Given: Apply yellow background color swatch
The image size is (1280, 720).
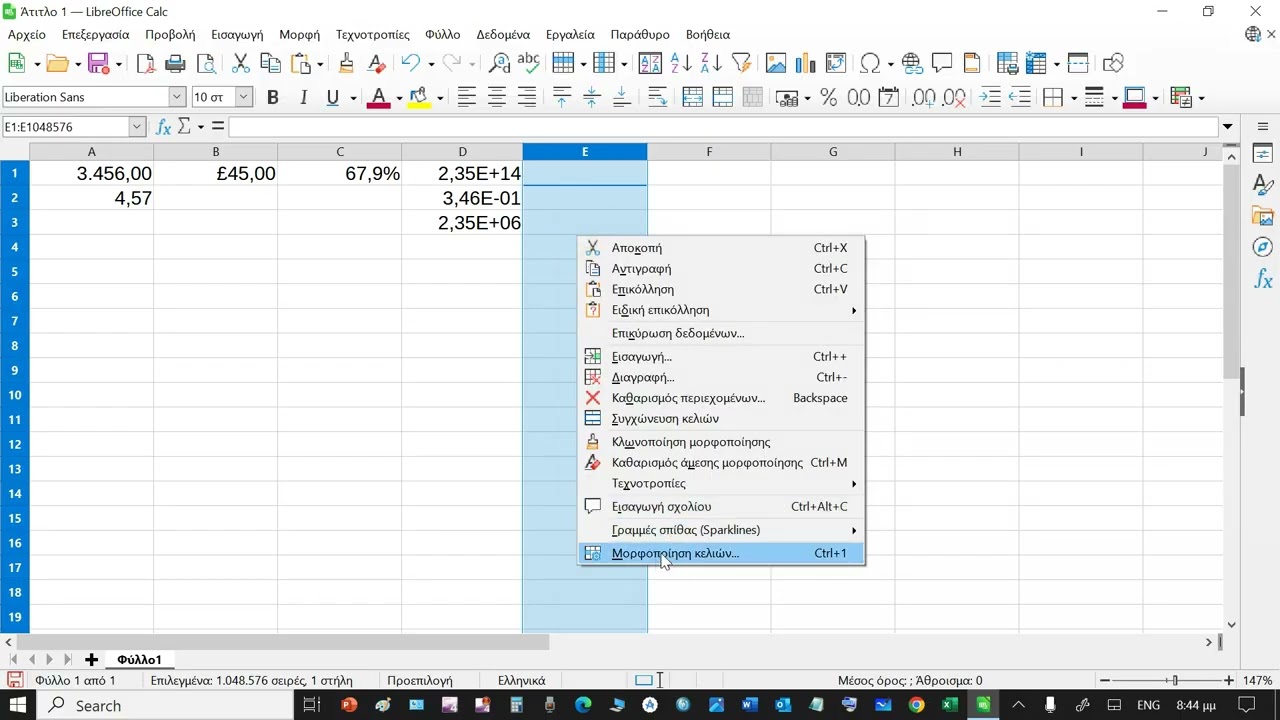Looking at the screenshot, I should [x=419, y=97].
